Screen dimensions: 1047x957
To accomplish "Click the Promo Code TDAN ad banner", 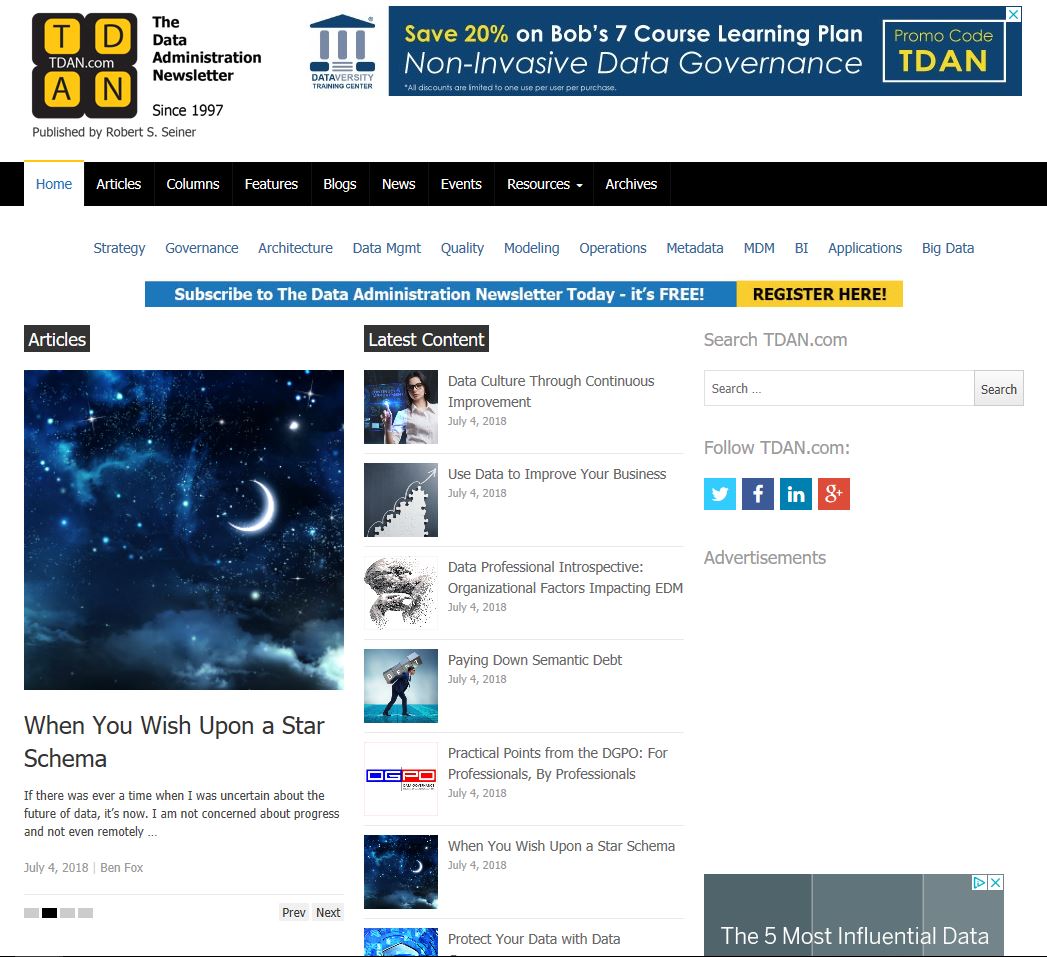I will coord(705,51).
